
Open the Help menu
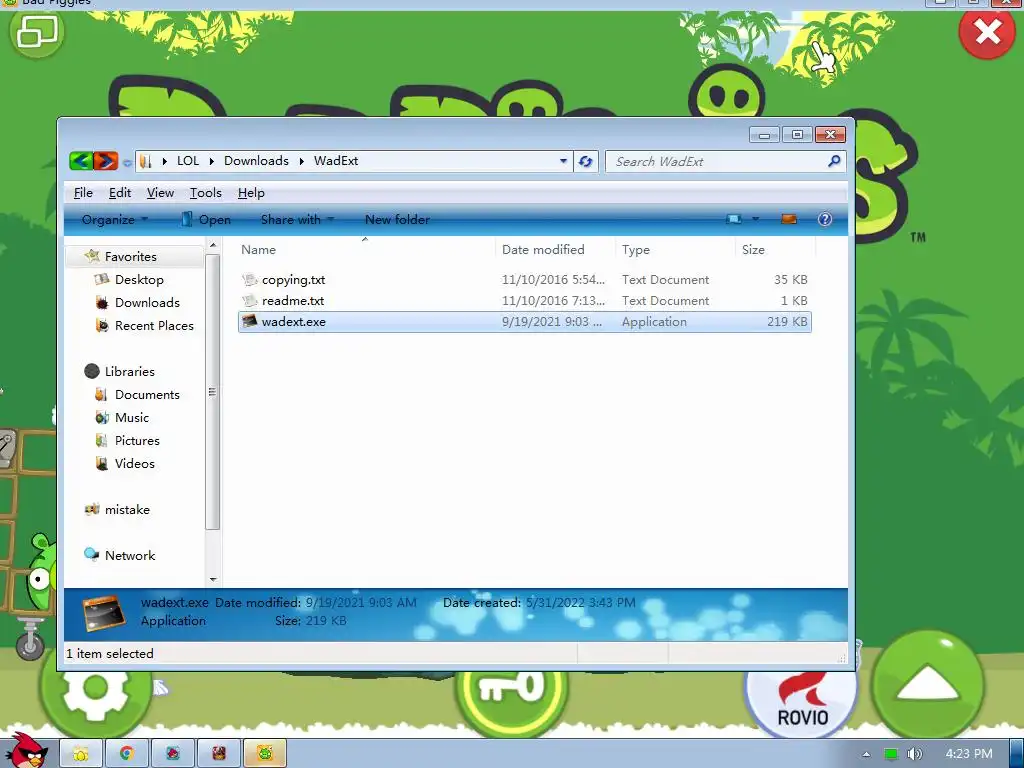(x=251, y=193)
